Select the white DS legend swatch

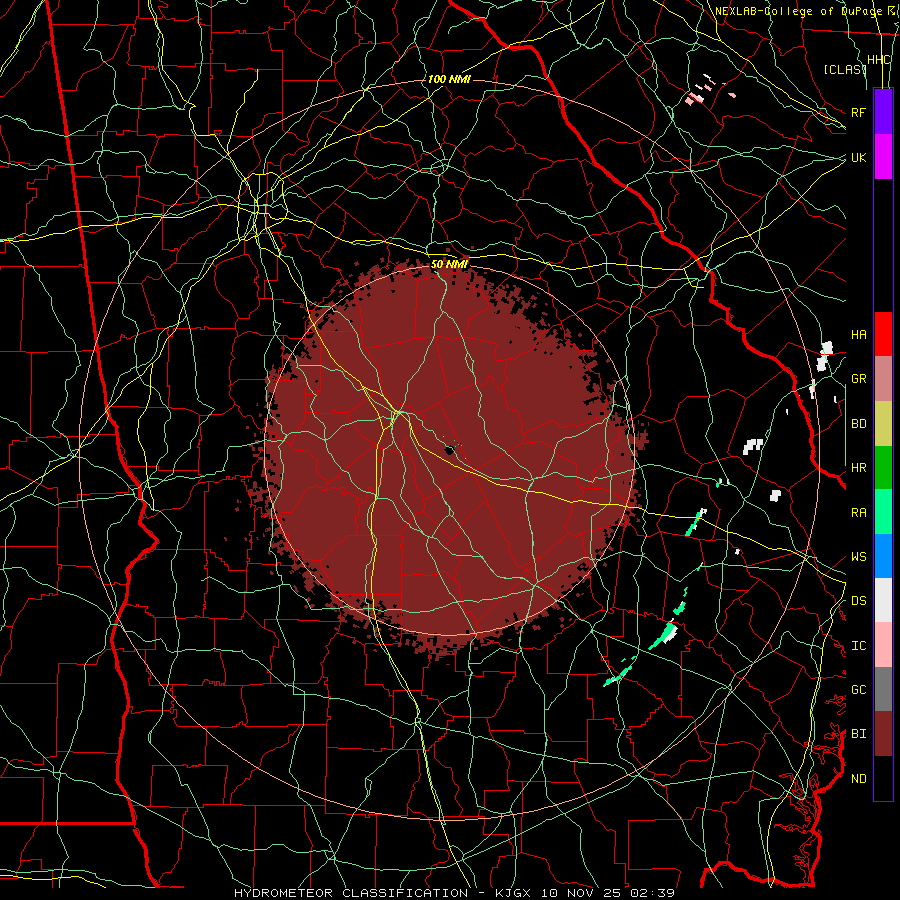tap(883, 600)
